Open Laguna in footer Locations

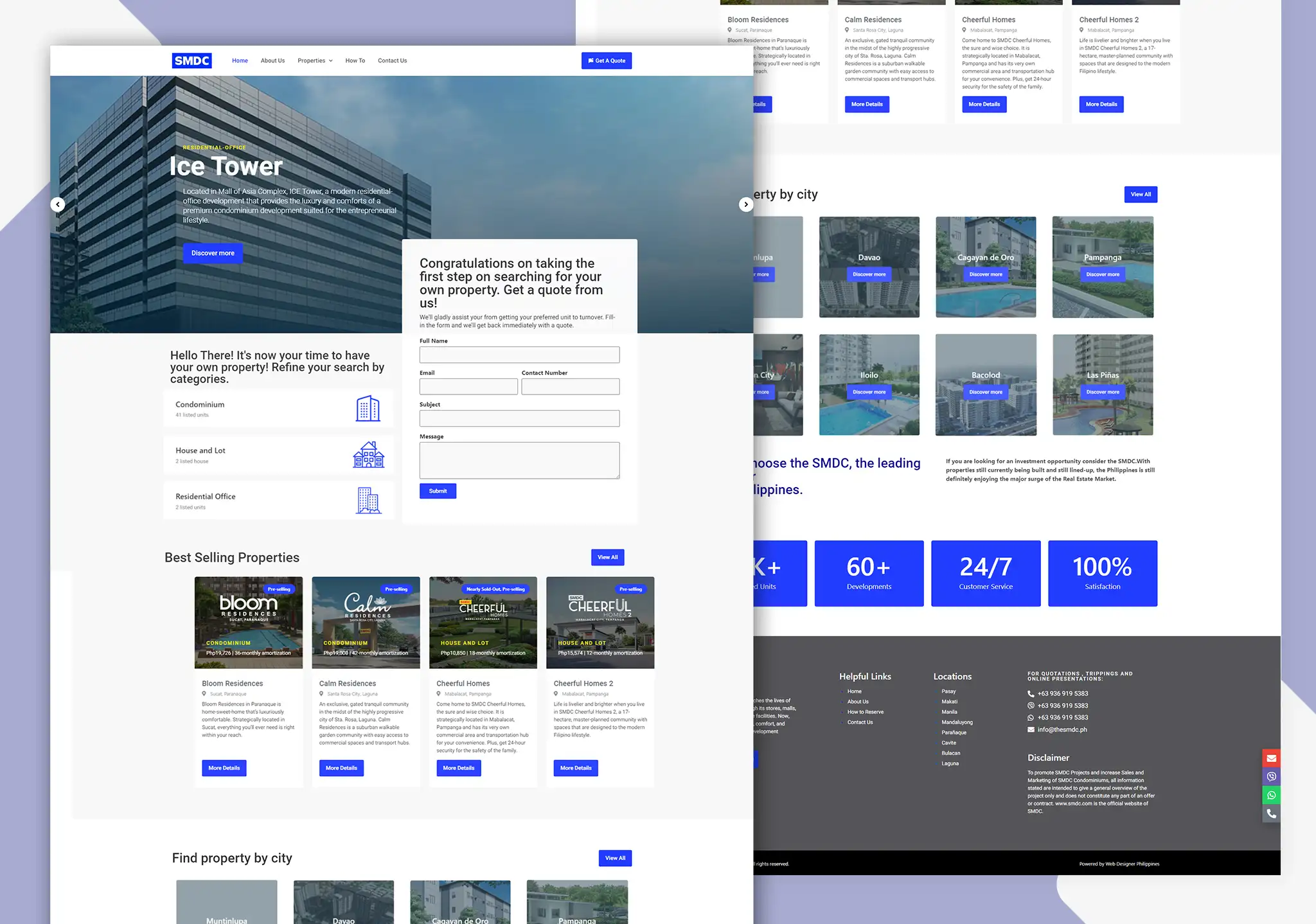point(950,763)
